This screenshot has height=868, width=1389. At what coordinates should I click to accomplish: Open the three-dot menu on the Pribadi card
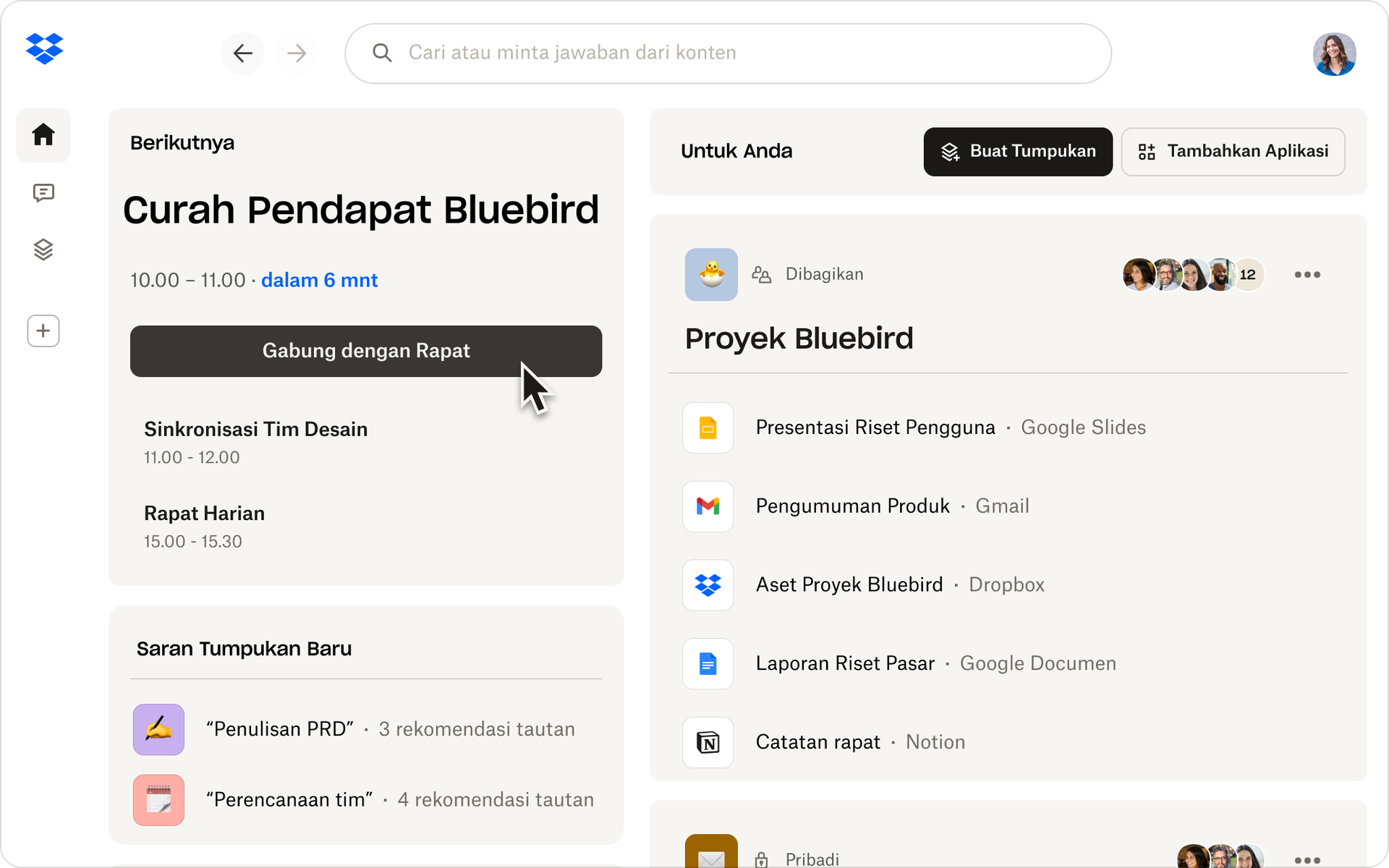coord(1308,859)
